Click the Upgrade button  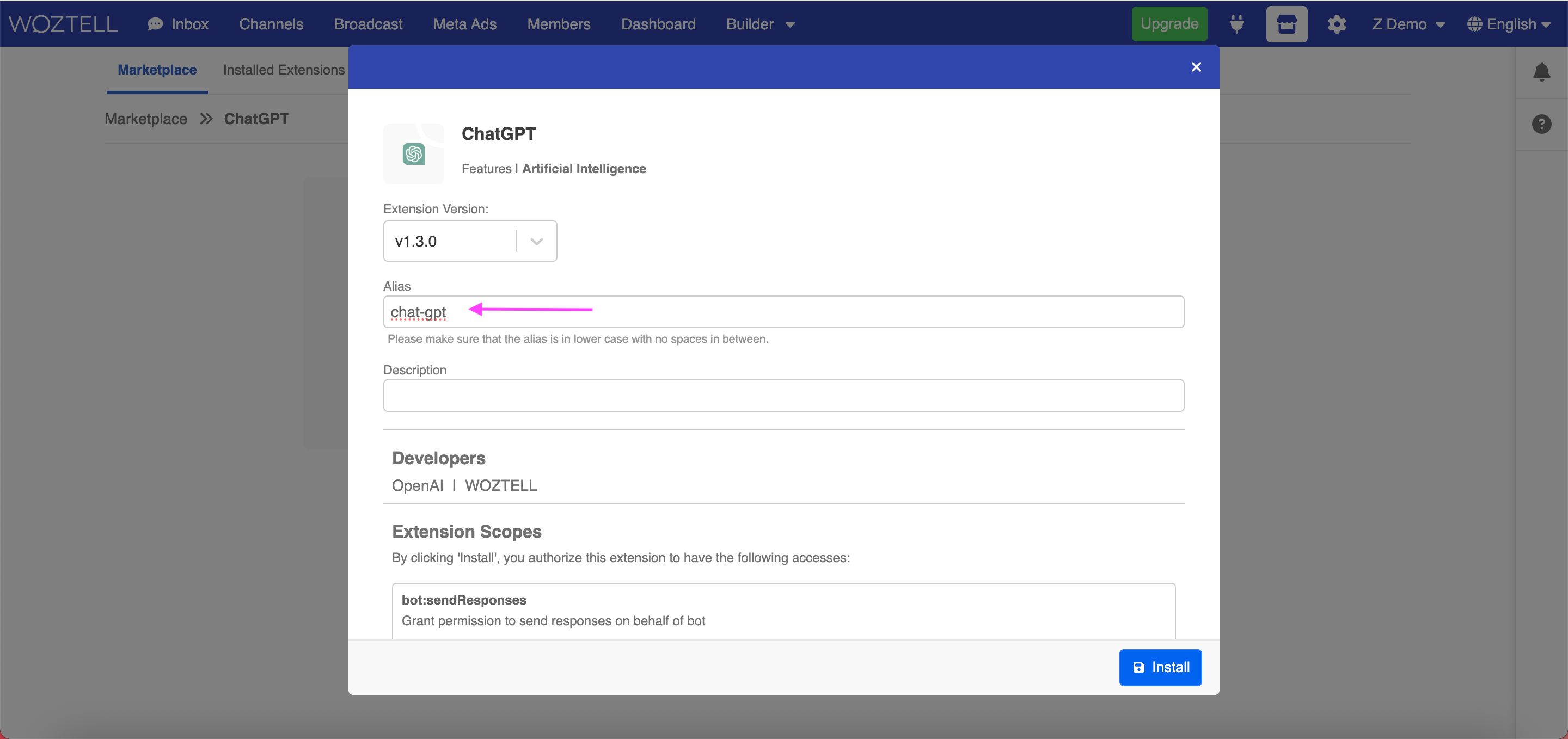(x=1169, y=24)
